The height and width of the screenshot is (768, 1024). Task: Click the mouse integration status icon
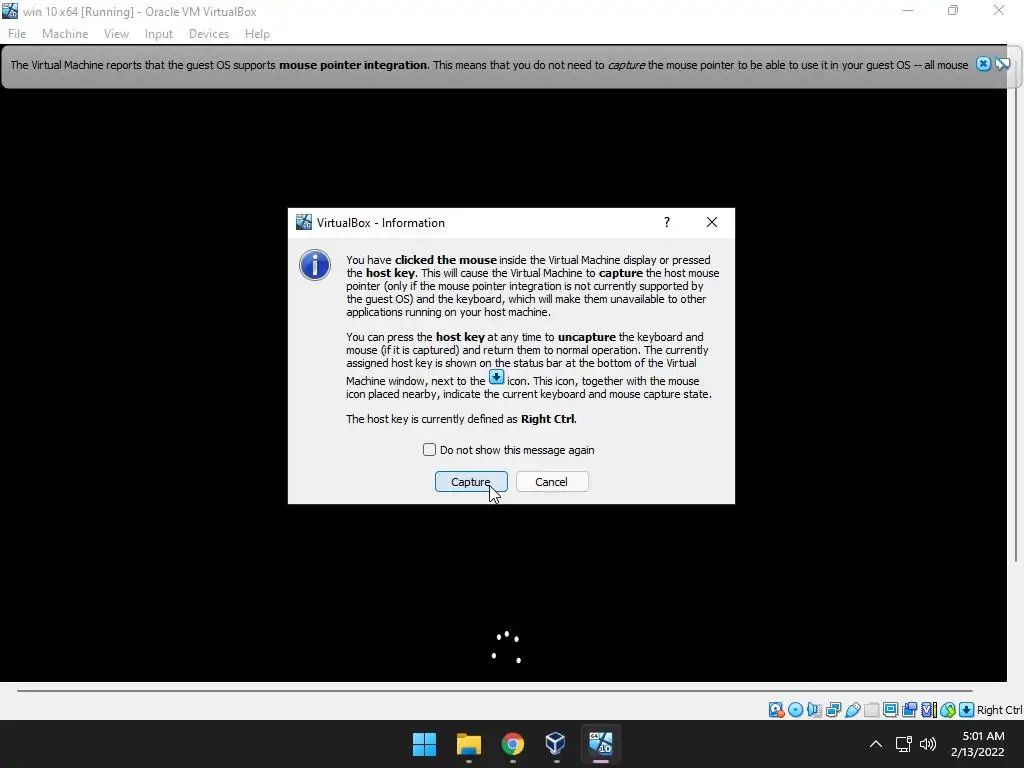[948, 710]
